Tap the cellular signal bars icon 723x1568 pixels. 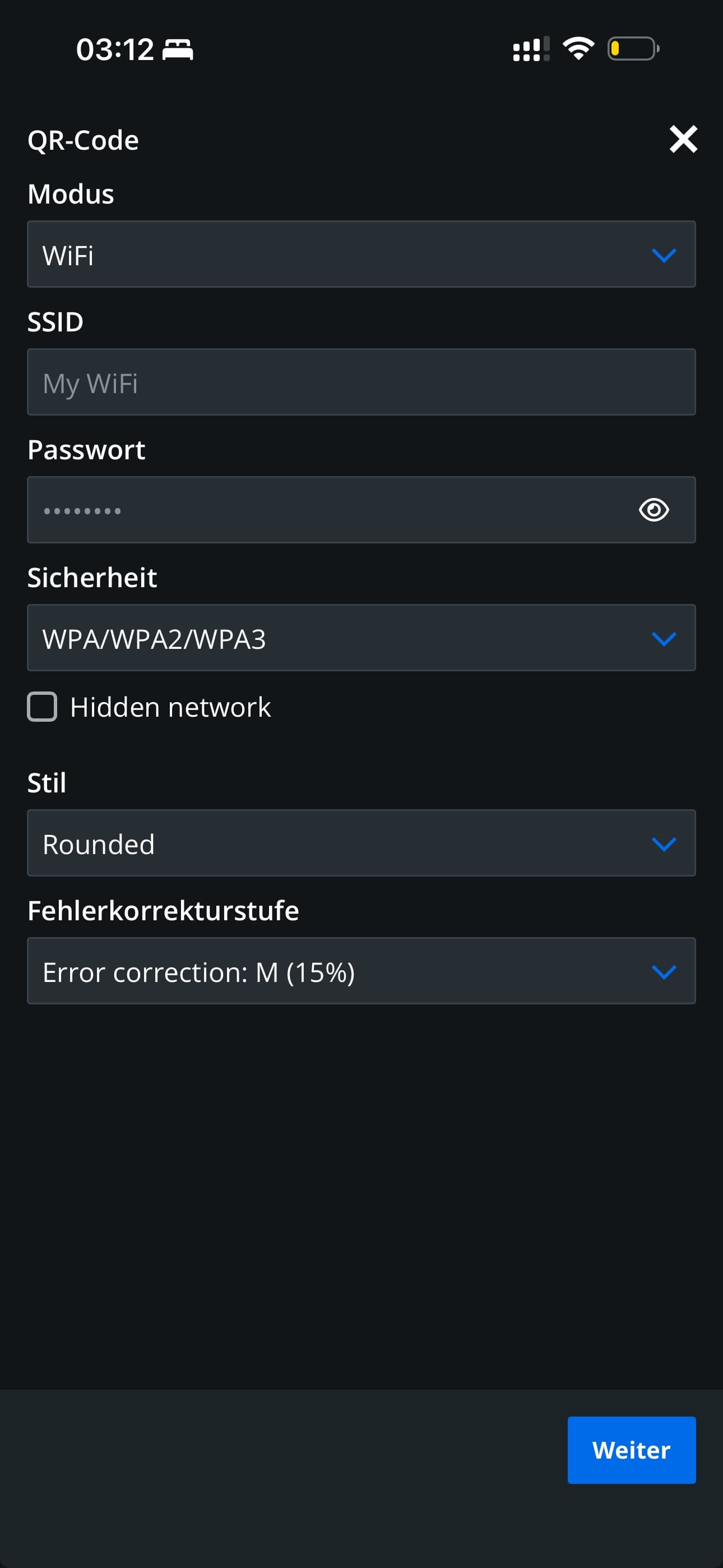point(531,49)
